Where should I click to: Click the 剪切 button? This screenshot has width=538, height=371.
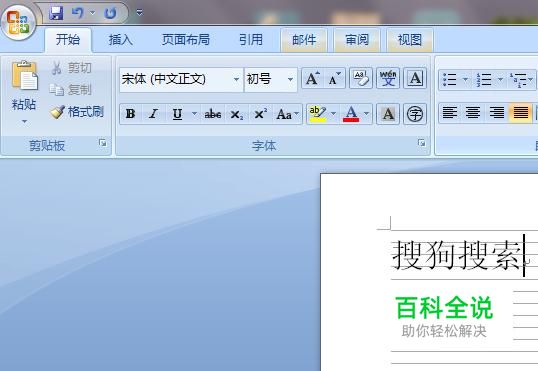pos(71,68)
